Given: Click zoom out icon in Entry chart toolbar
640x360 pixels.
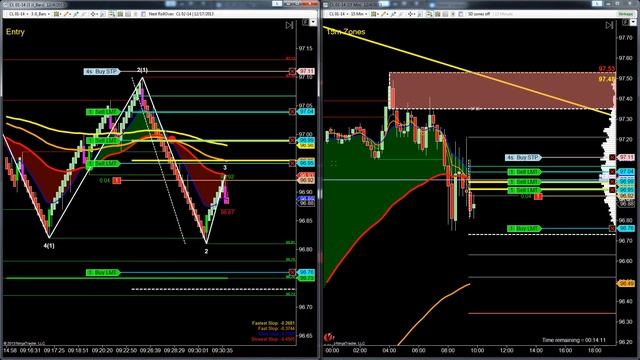Looking at the screenshot, I should 111,14.
